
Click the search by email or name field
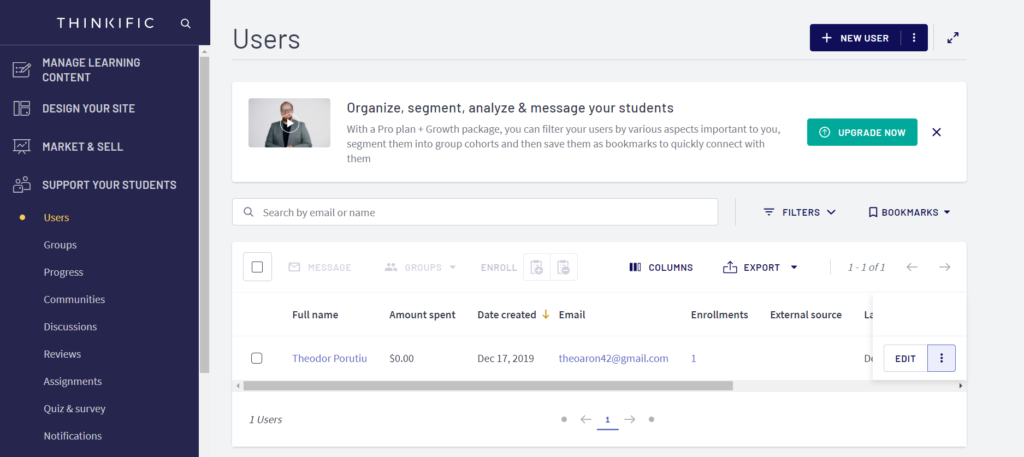click(x=485, y=212)
